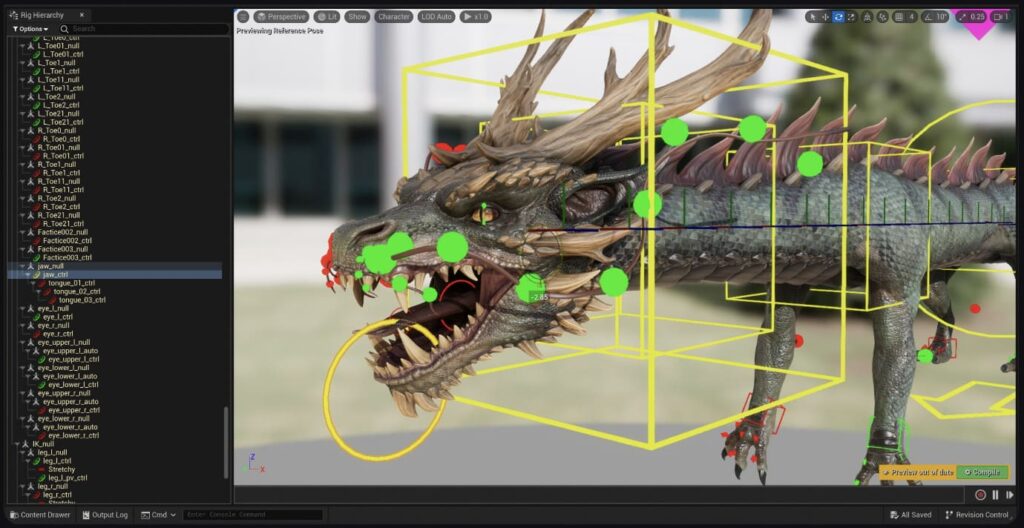1024x528 pixels.
Task: Toggle the scale snap 0.25 setting
Action: (x=971, y=17)
